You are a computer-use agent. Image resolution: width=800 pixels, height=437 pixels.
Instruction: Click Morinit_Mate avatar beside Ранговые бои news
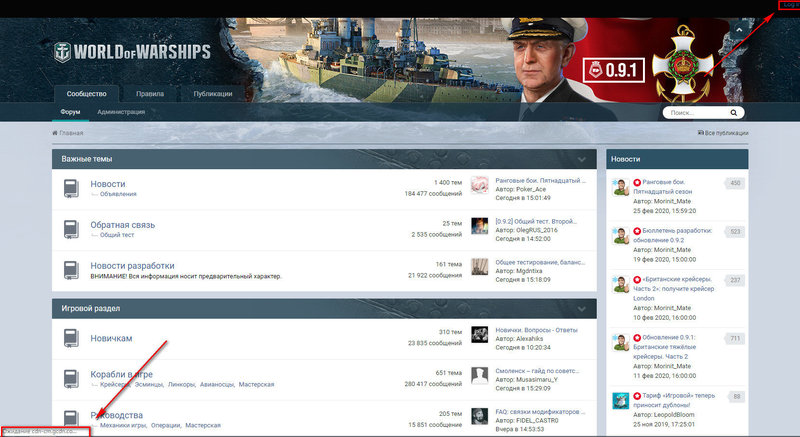[x=620, y=187]
